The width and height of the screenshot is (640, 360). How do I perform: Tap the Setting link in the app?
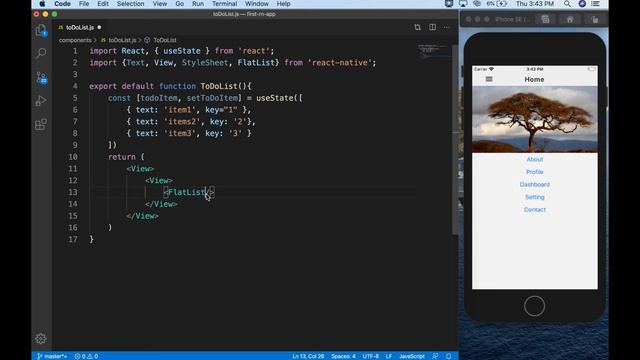tap(535, 197)
